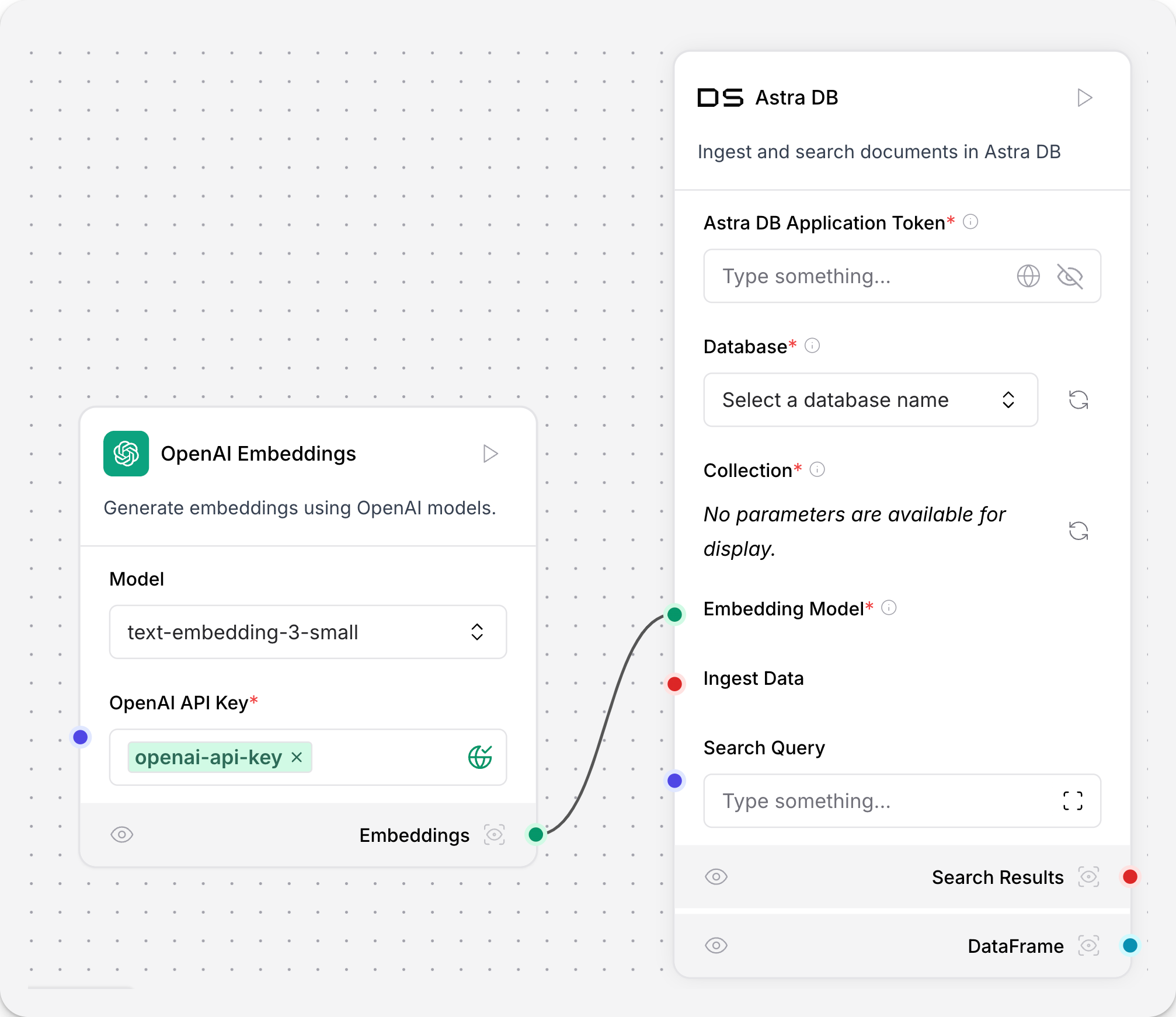1176x1017 pixels.
Task: Refresh the Collection options
Action: (1078, 531)
